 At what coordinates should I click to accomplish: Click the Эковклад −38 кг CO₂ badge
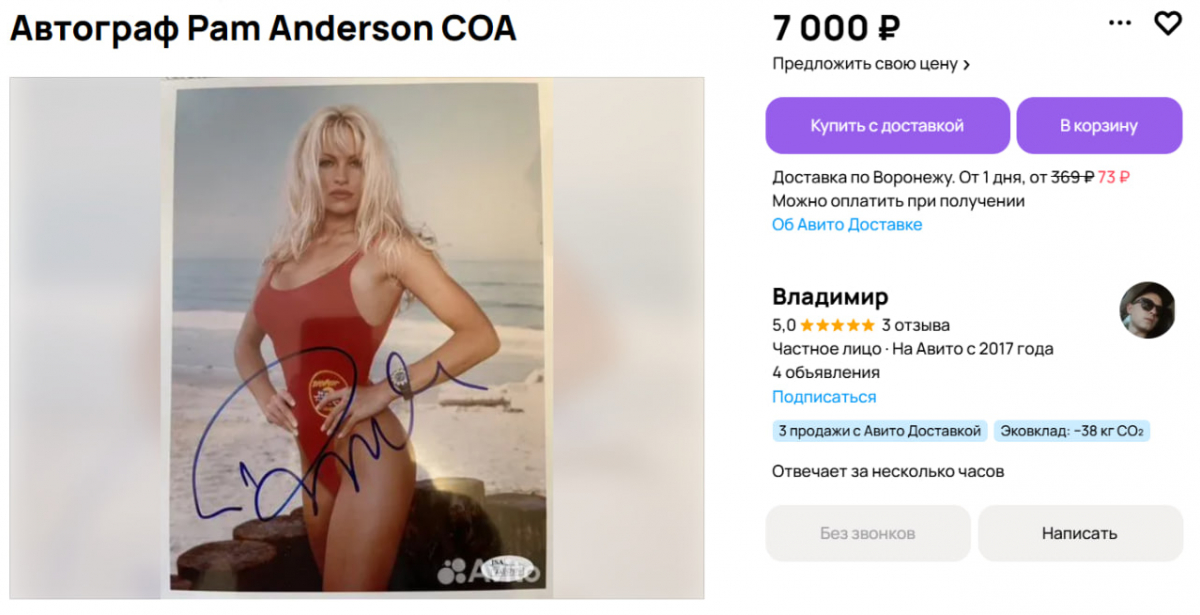[1074, 431]
